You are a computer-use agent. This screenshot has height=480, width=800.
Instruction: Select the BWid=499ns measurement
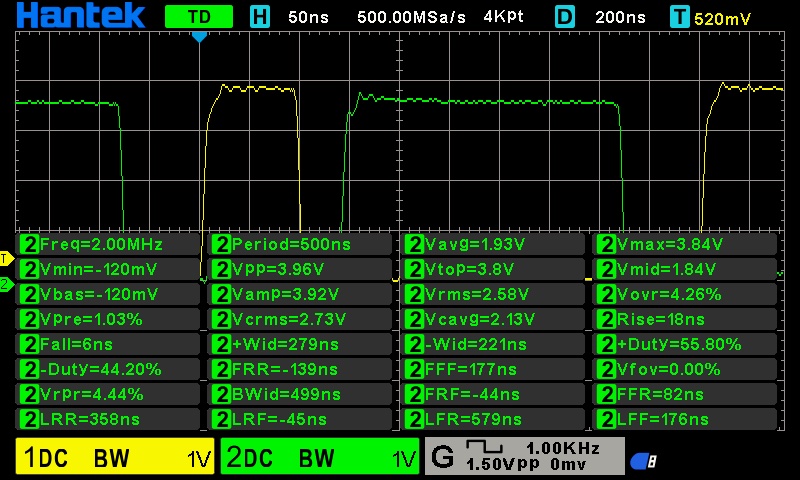click(300, 394)
